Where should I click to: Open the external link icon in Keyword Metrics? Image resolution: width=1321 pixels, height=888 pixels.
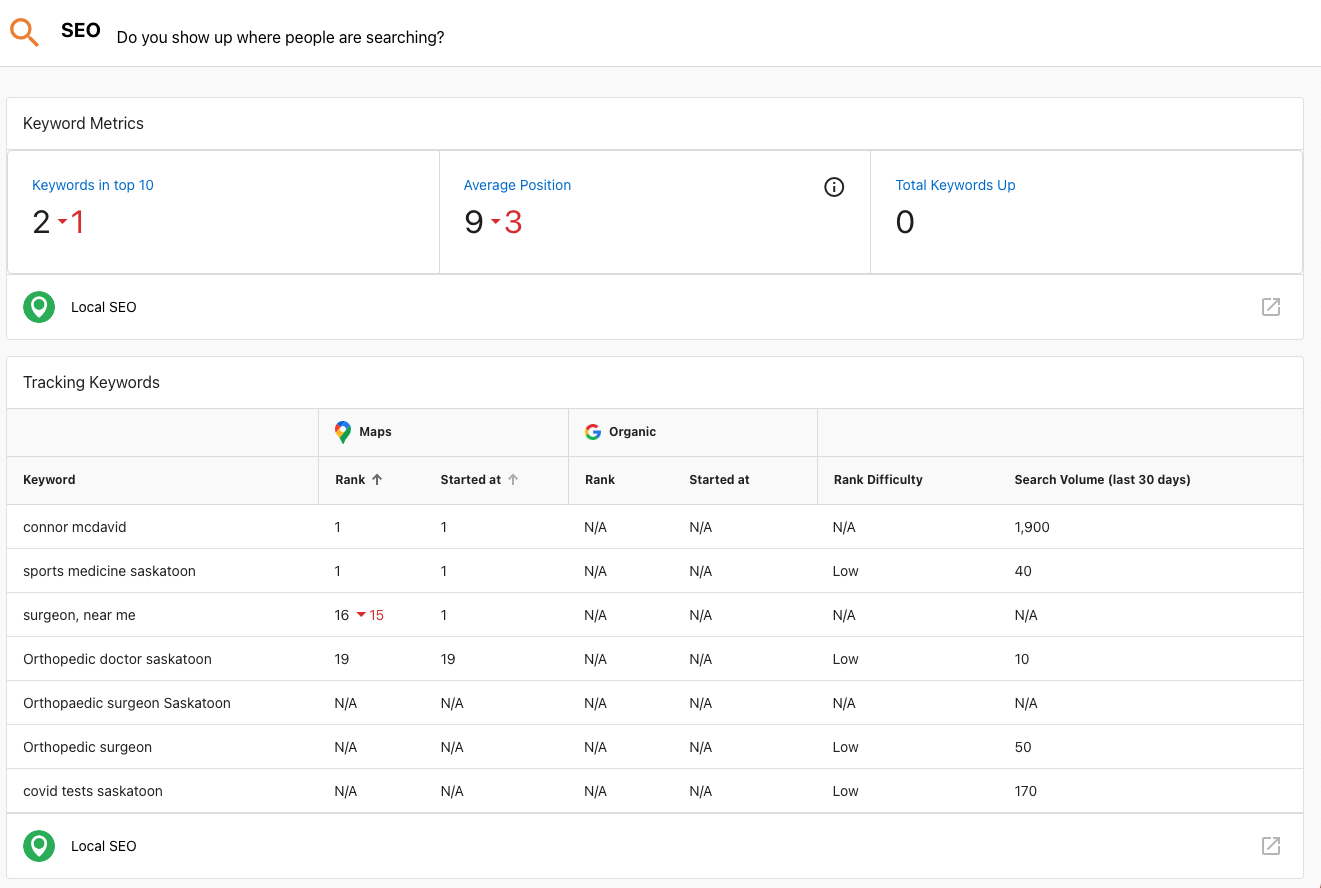1270,307
